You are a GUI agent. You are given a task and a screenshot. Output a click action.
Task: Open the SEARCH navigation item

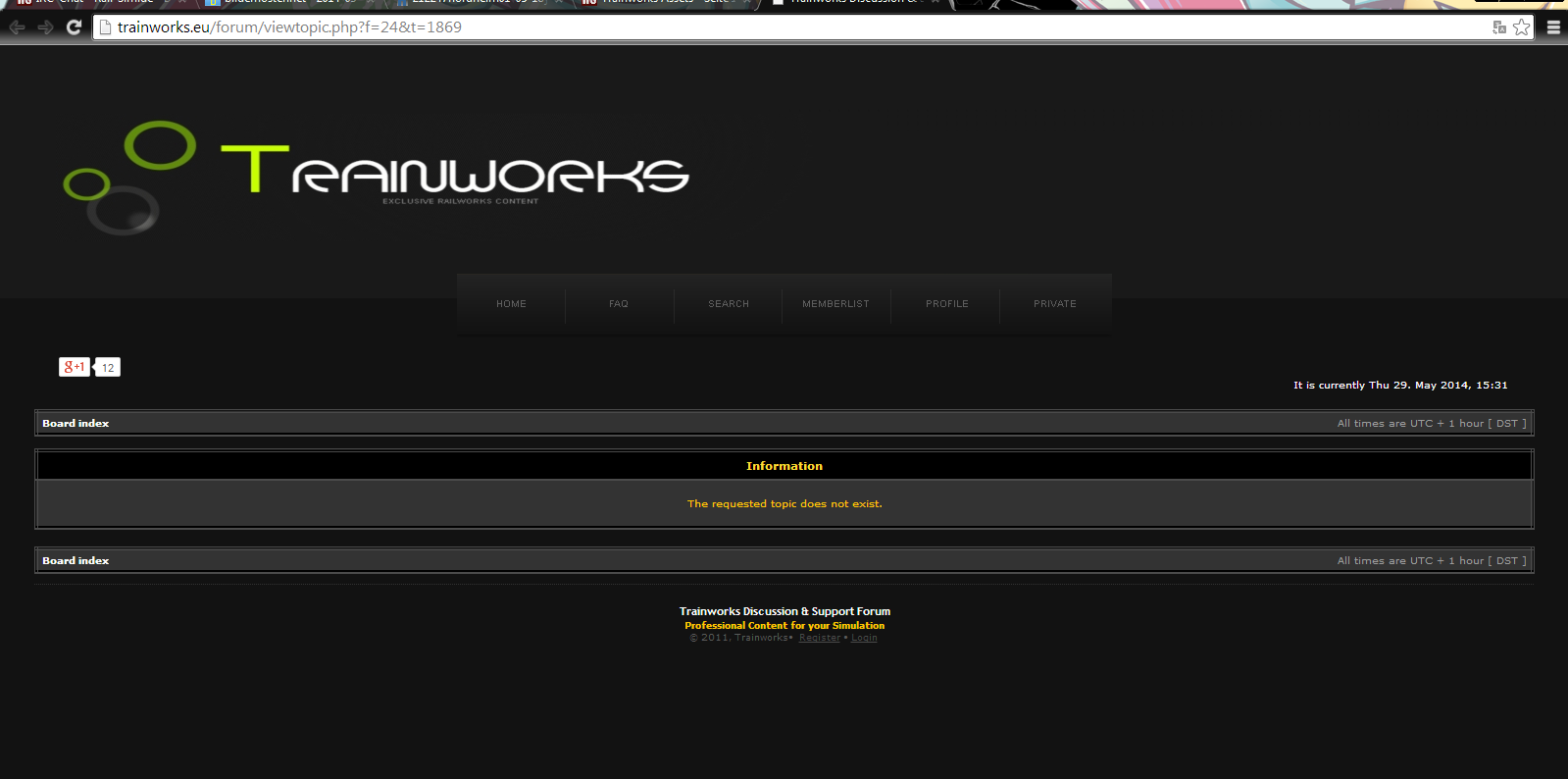tap(729, 304)
